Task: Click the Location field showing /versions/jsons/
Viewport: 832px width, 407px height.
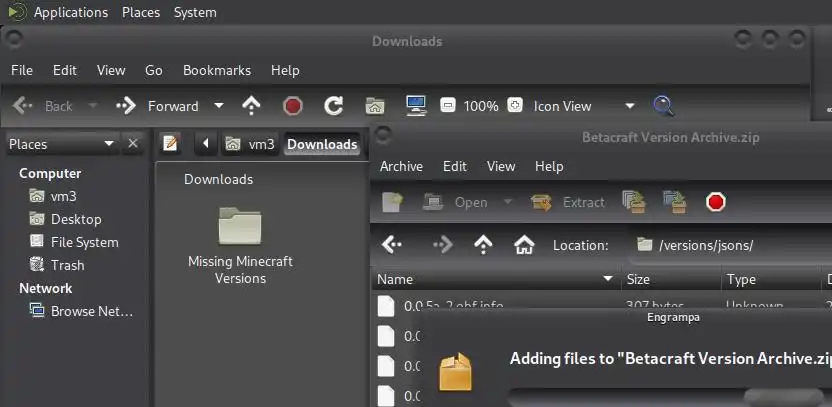Action: (730, 245)
